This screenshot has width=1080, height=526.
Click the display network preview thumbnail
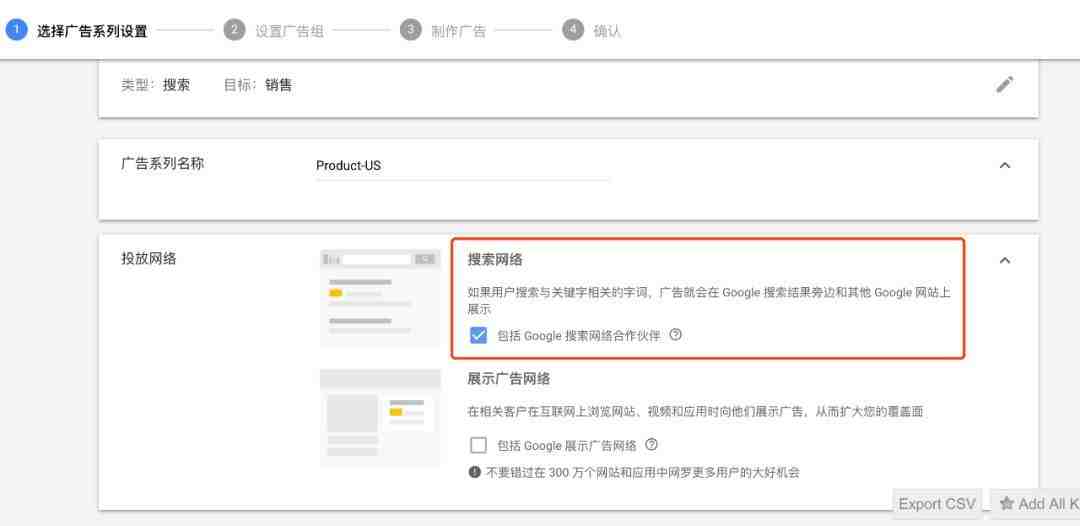point(380,418)
